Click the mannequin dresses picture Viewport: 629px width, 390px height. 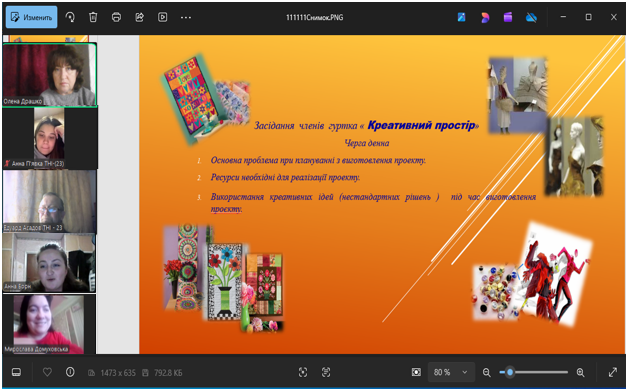[575, 156]
